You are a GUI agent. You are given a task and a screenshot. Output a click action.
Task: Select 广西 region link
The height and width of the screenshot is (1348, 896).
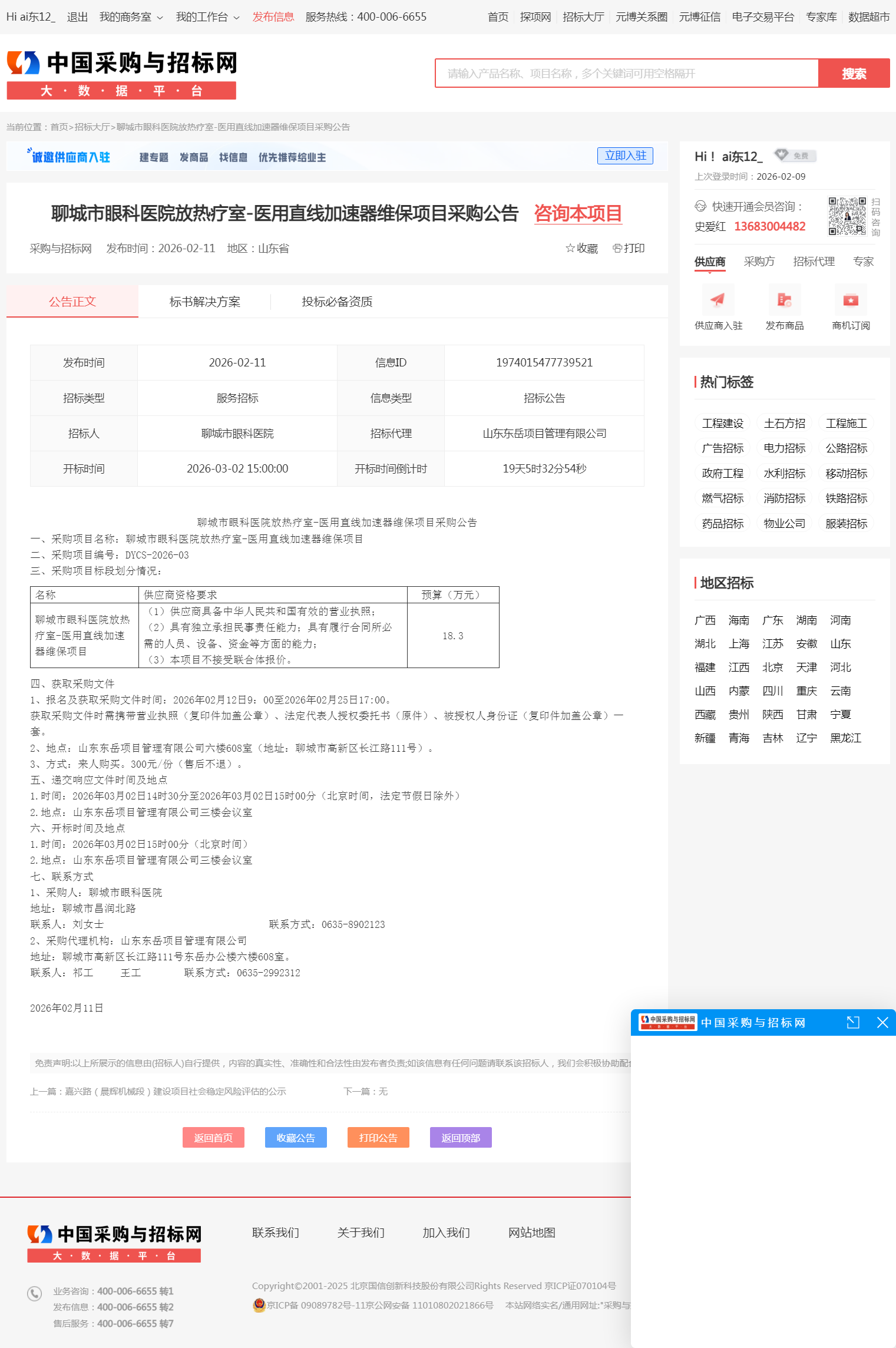point(705,620)
